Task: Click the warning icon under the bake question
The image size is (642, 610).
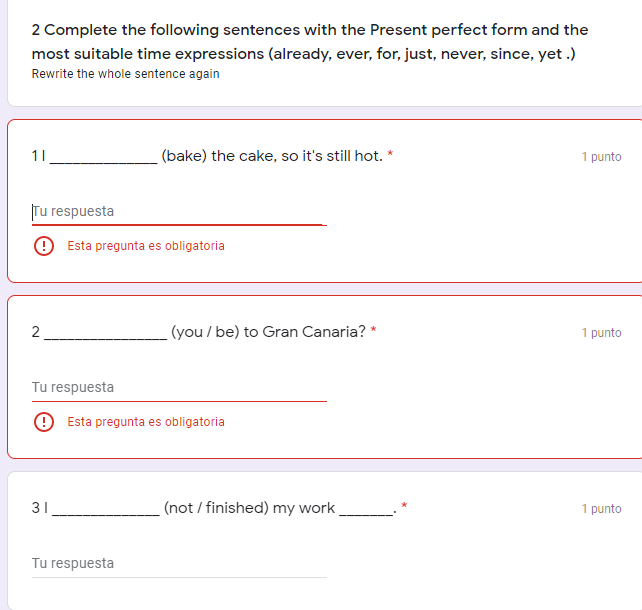Action: 44,246
